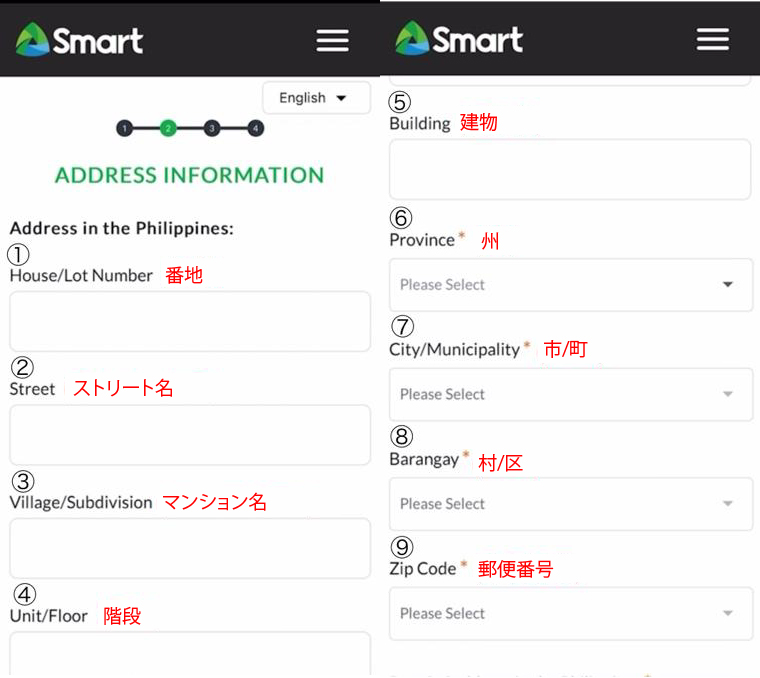Go to step 1 in progress indicator
The width and height of the screenshot is (760, 678).
(x=124, y=128)
